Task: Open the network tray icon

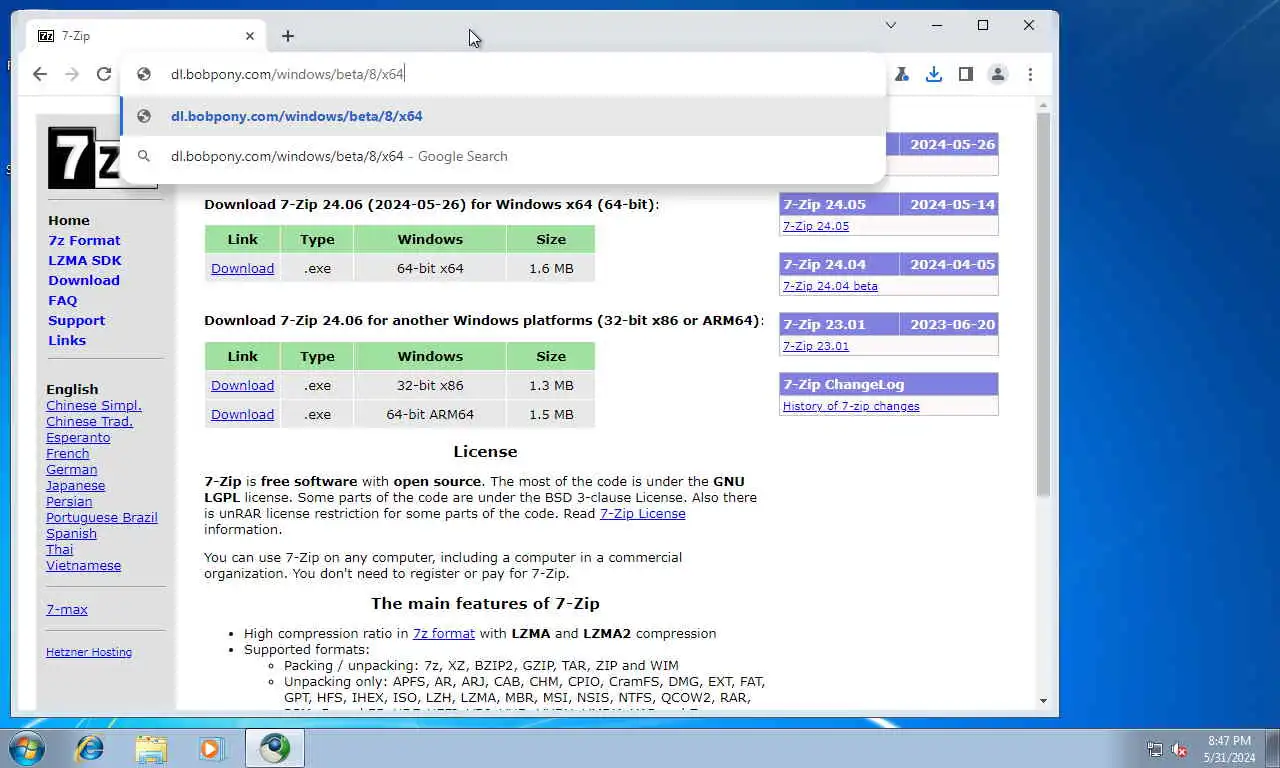Action: coord(1155,749)
